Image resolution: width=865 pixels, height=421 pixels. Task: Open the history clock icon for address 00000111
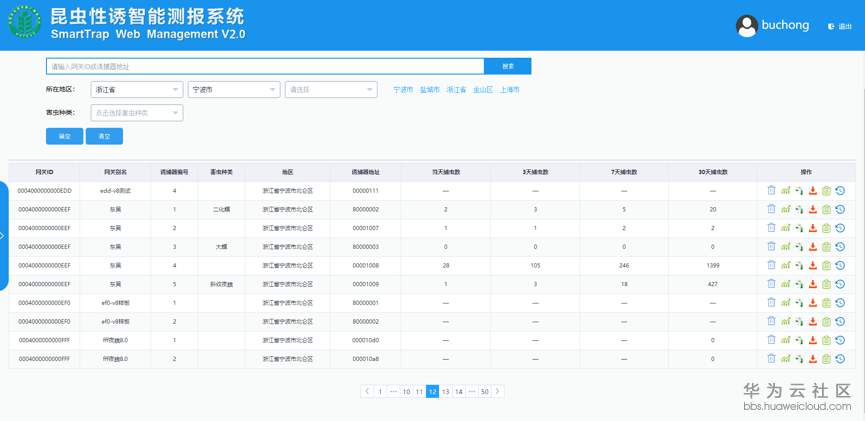[x=840, y=191]
